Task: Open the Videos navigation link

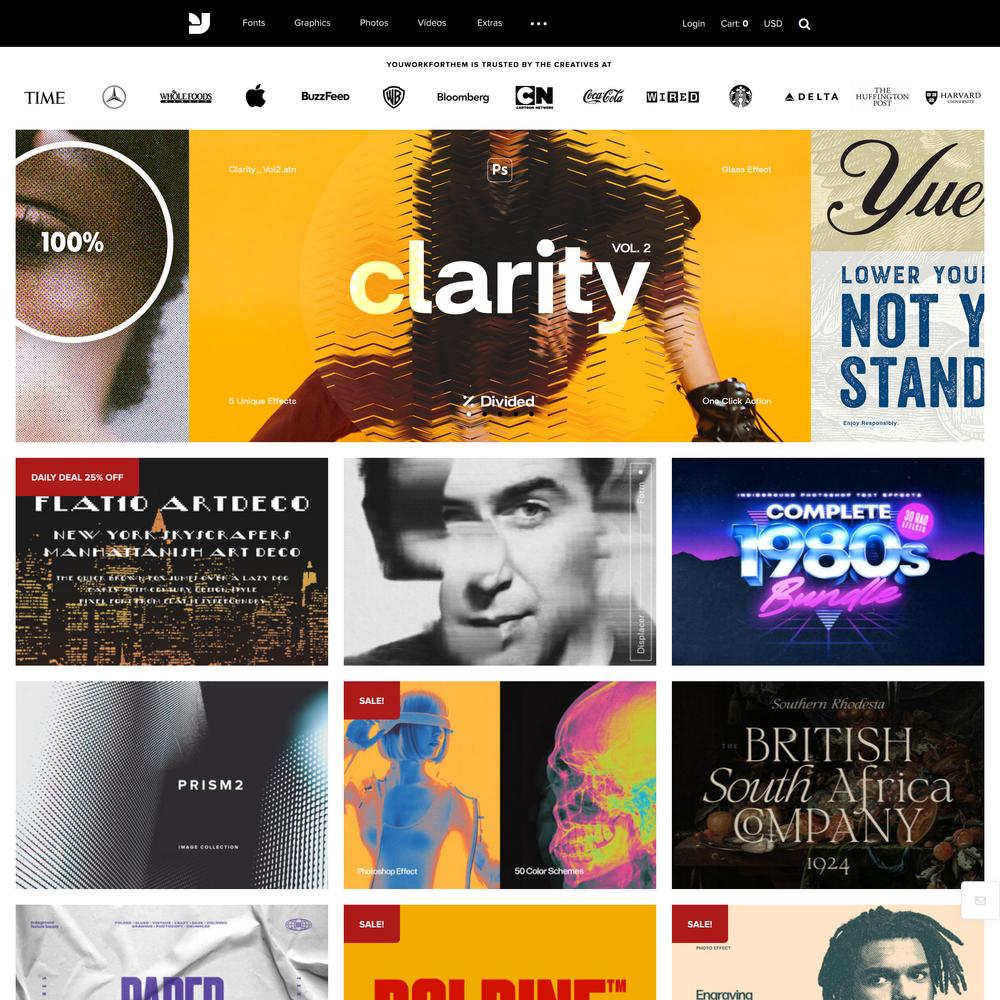Action: click(432, 23)
